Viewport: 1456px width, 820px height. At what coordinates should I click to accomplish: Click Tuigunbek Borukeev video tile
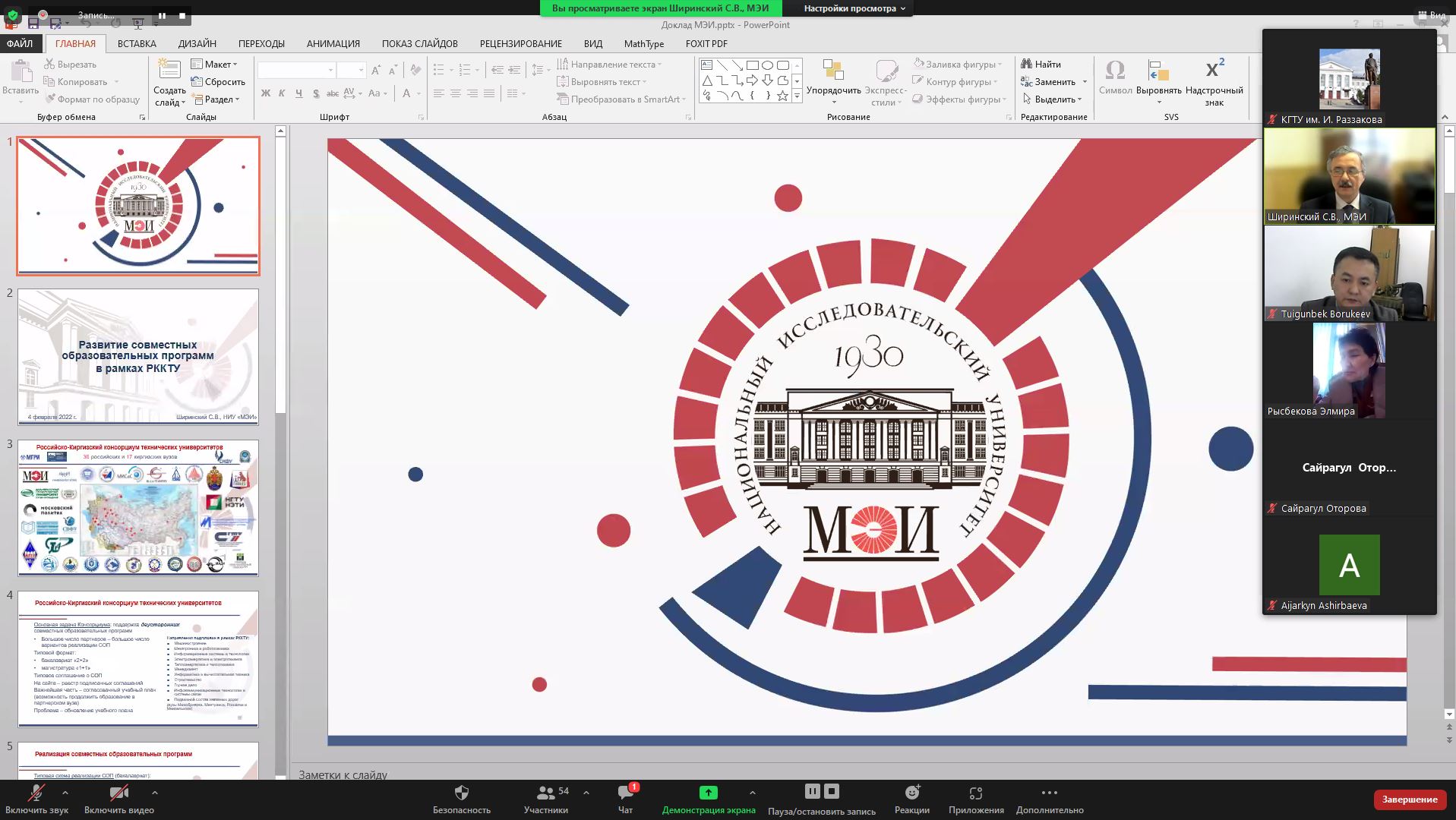coord(1349,273)
